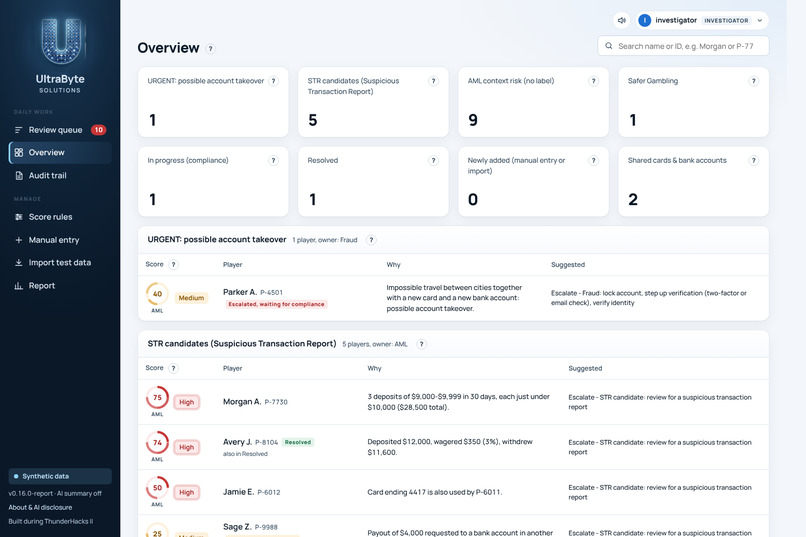Open help on Safer Gambling card
The image size is (806, 537).
pyautogui.click(x=754, y=81)
